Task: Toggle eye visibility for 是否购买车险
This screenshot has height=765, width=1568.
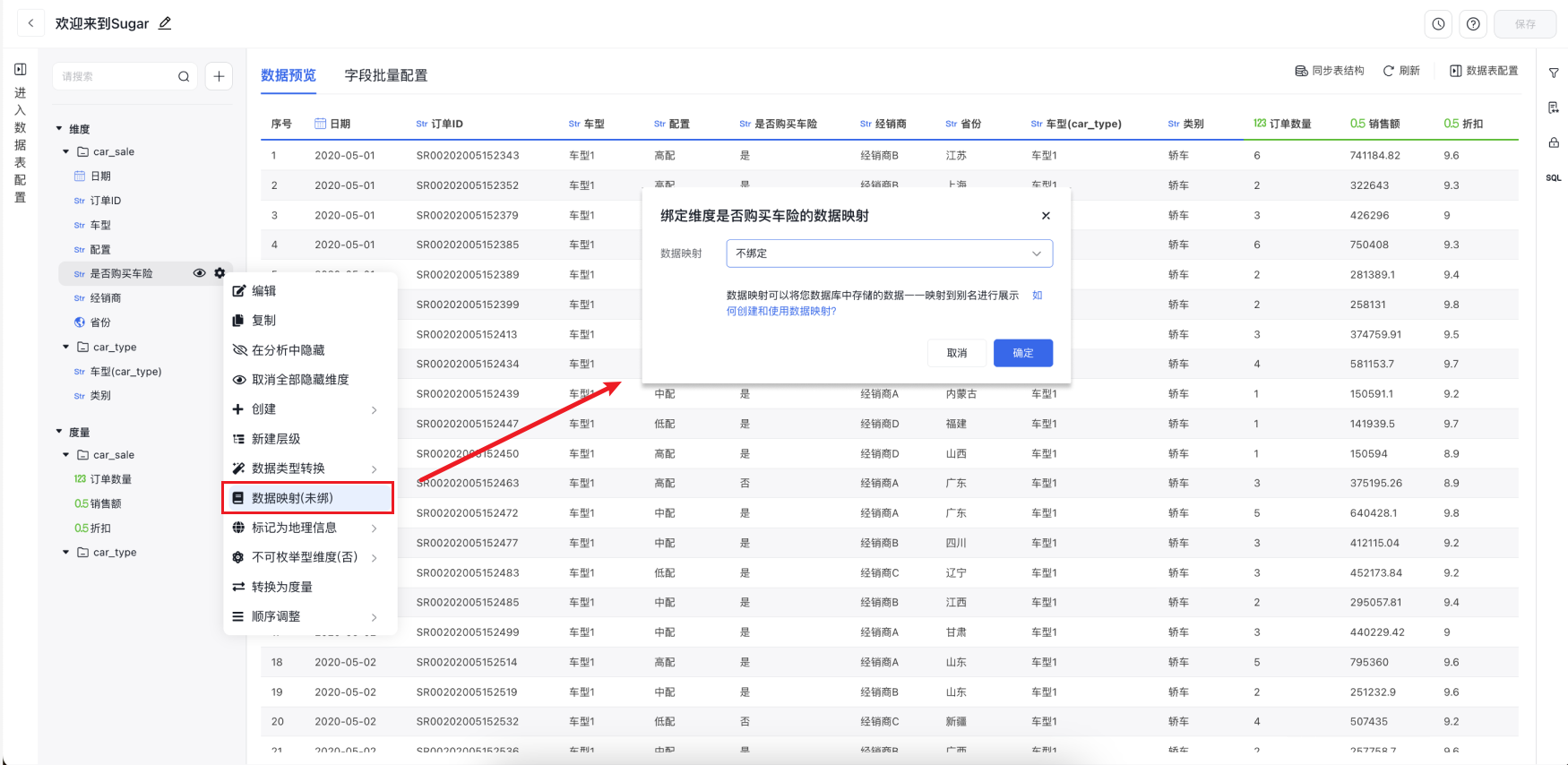Action: point(199,273)
